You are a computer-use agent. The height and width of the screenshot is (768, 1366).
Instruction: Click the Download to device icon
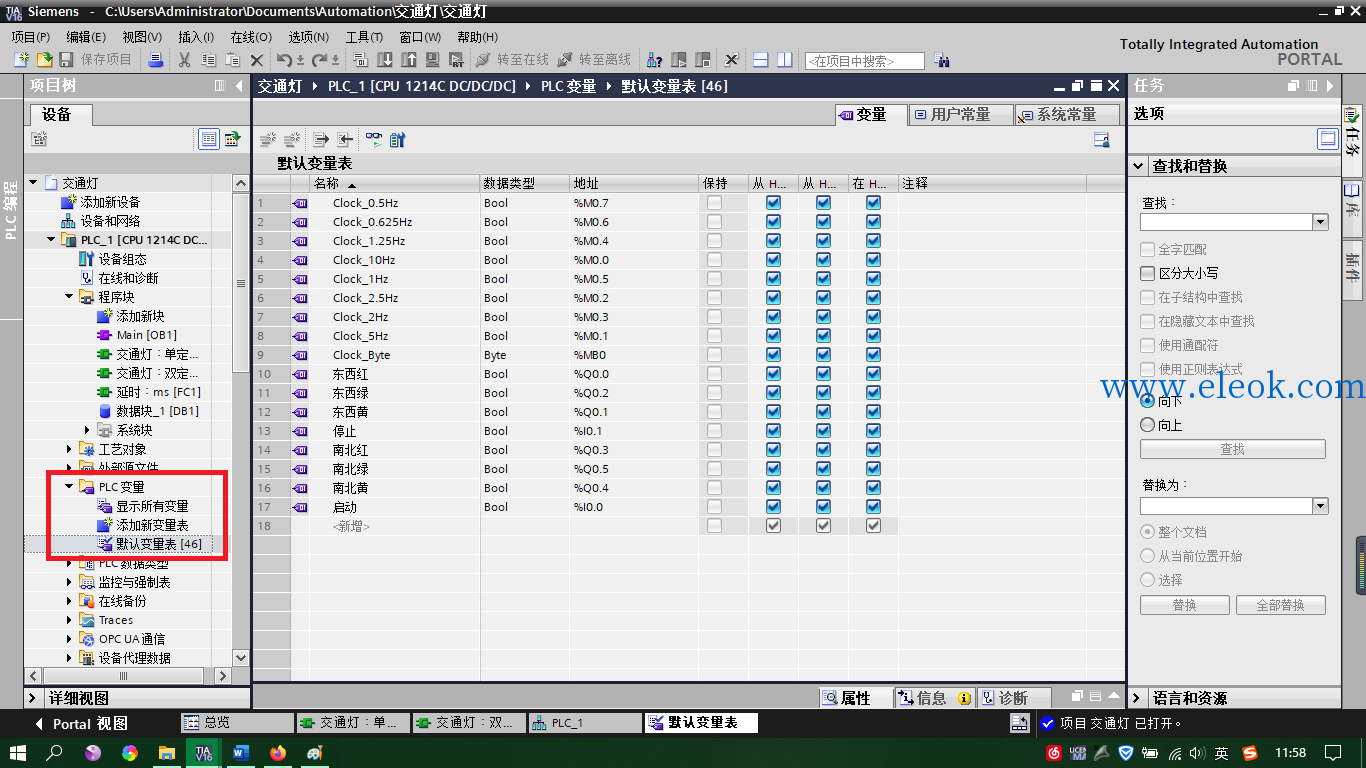point(384,60)
